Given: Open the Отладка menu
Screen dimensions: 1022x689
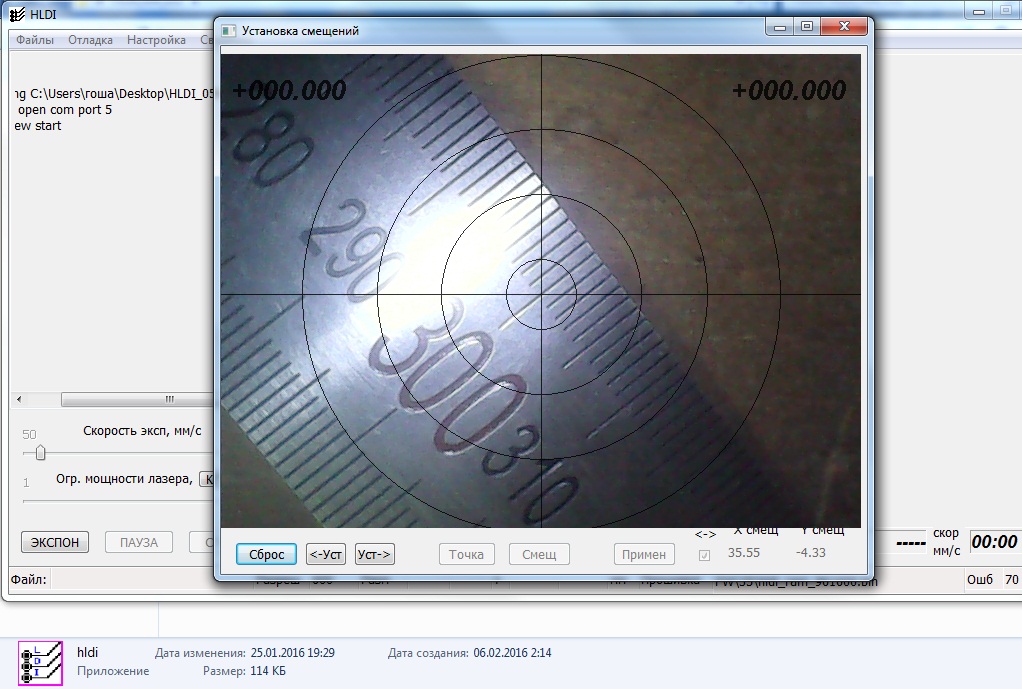Looking at the screenshot, I should 90,40.
